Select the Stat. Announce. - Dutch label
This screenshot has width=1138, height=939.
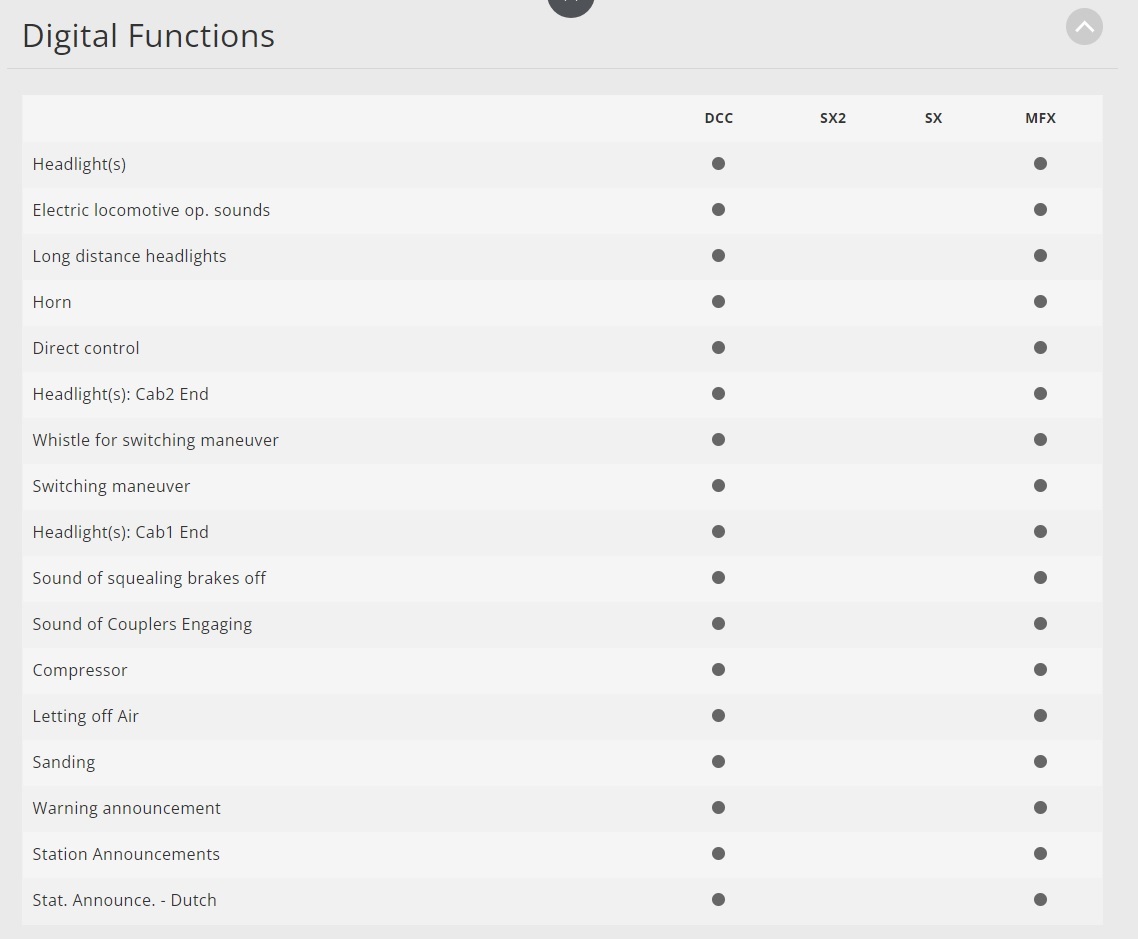pyautogui.click(x=124, y=900)
